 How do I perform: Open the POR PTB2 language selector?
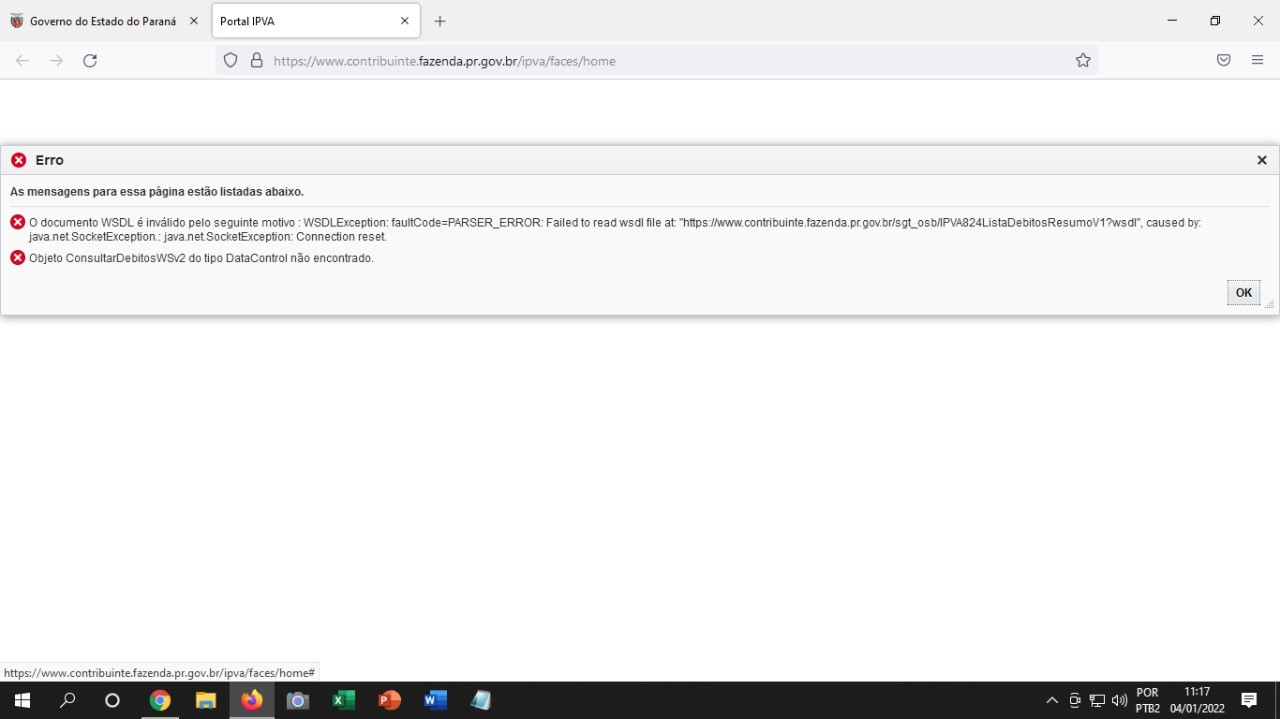pos(1146,699)
